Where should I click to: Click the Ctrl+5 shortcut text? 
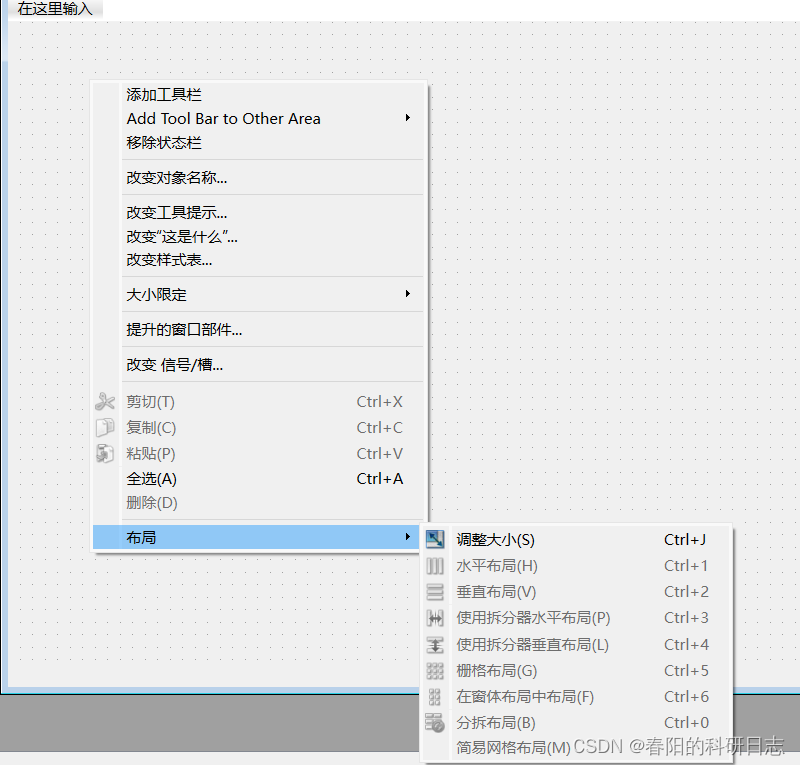point(686,671)
